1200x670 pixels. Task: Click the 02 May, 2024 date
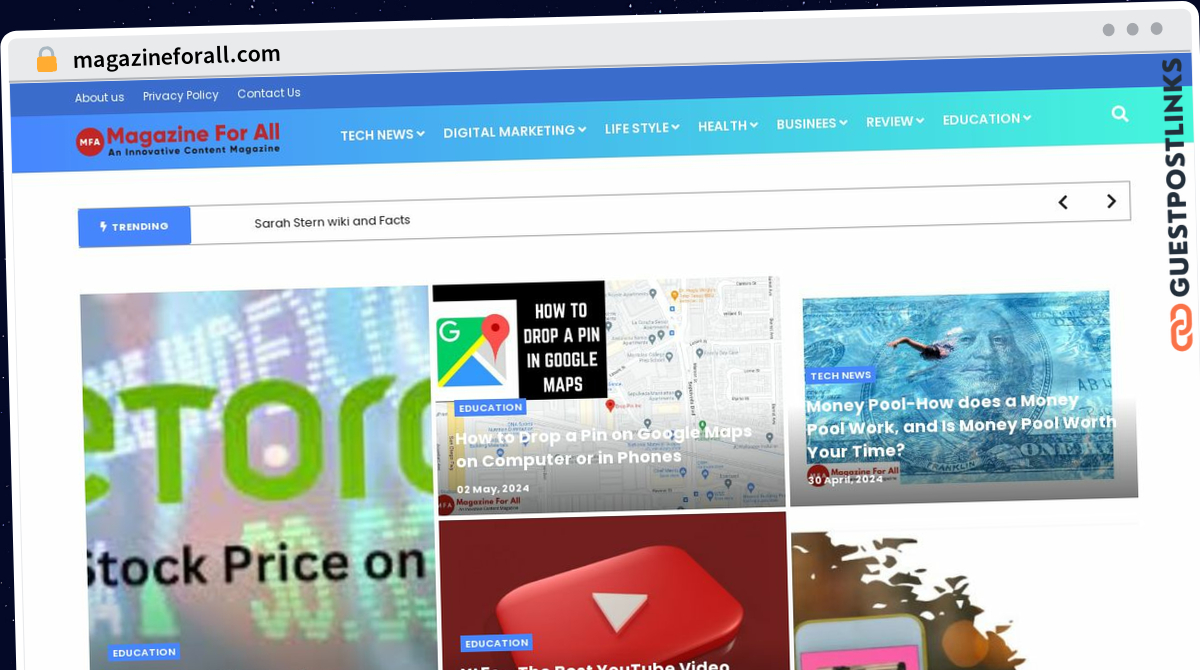pos(493,488)
